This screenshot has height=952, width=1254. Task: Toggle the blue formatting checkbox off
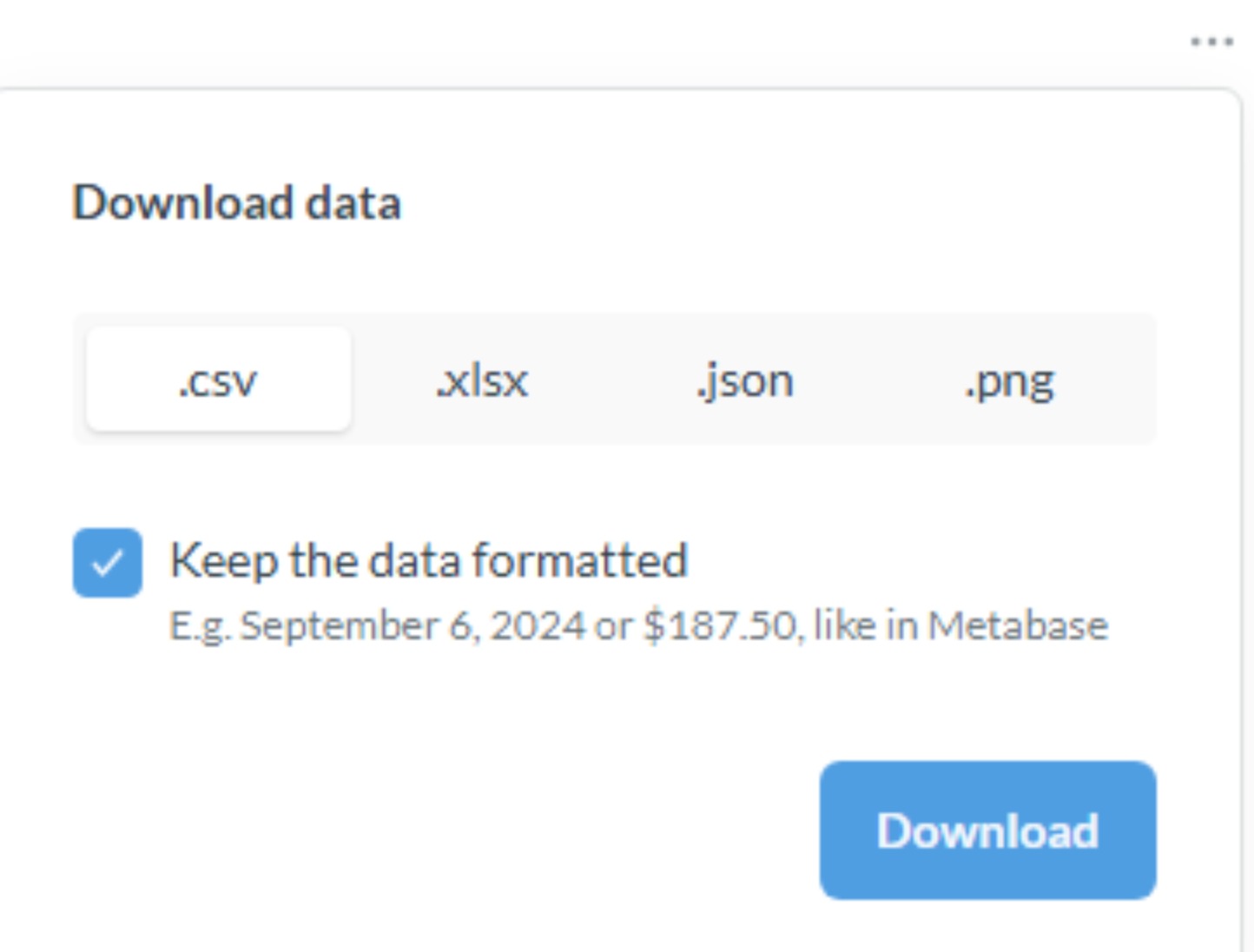[108, 563]
